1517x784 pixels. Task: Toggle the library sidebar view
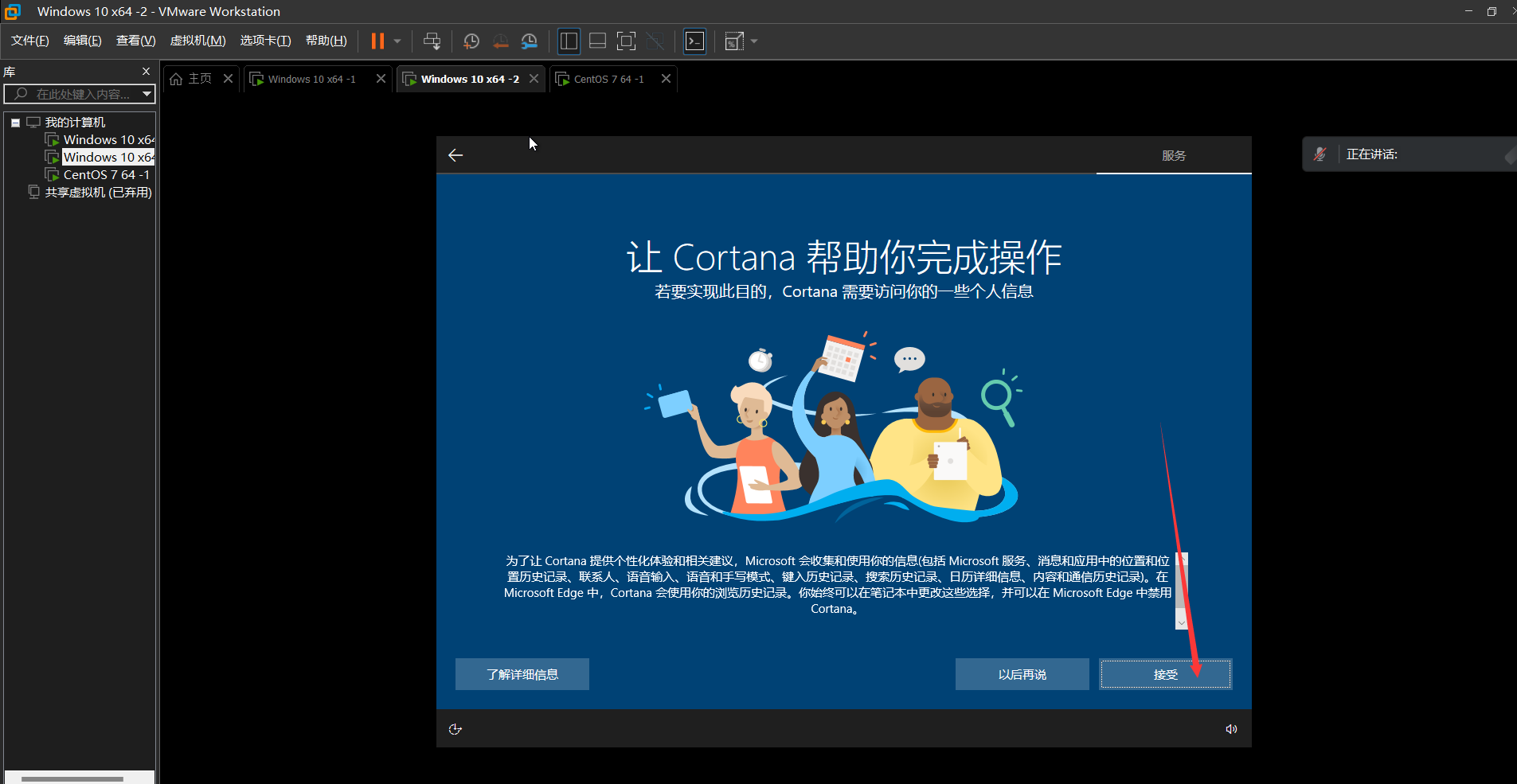pos(569,41)
